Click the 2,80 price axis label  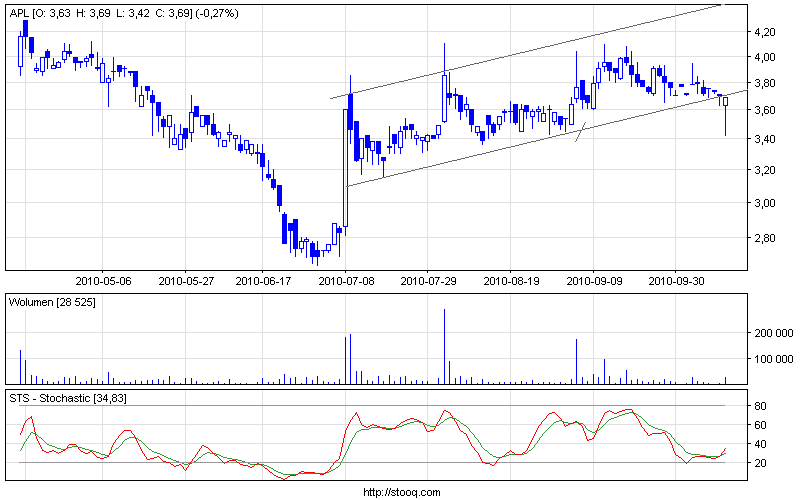[x=765, y=238]
